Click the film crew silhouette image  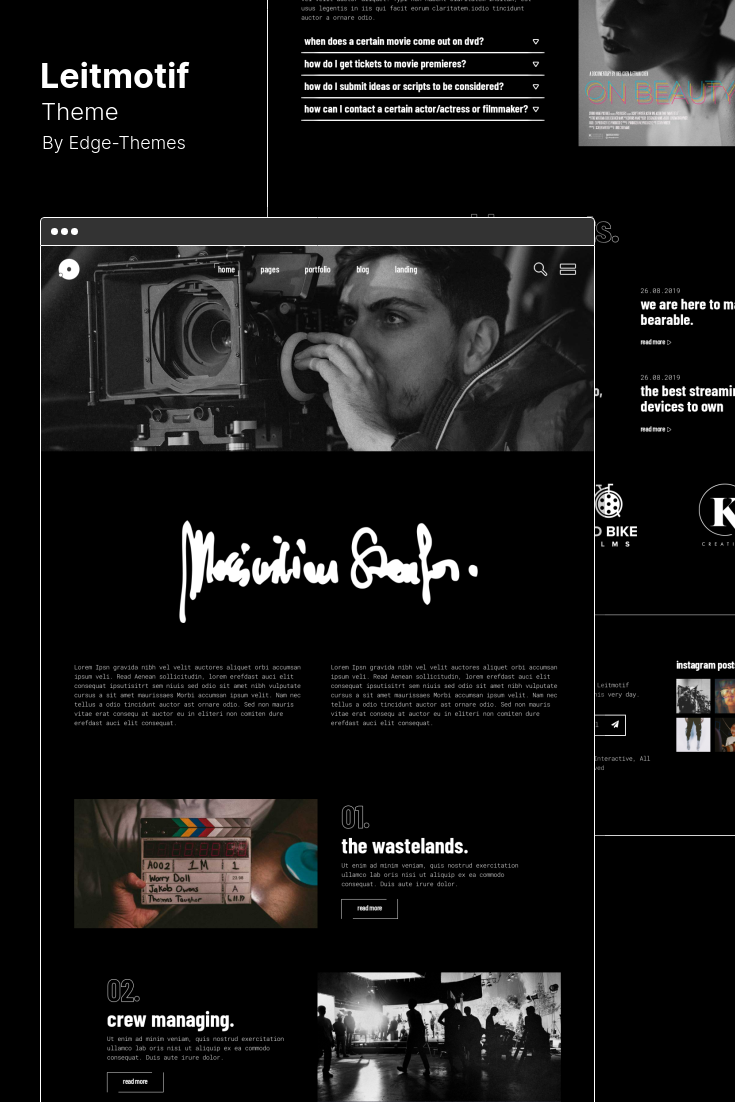pyautogui.click(x=439, y=1037)
